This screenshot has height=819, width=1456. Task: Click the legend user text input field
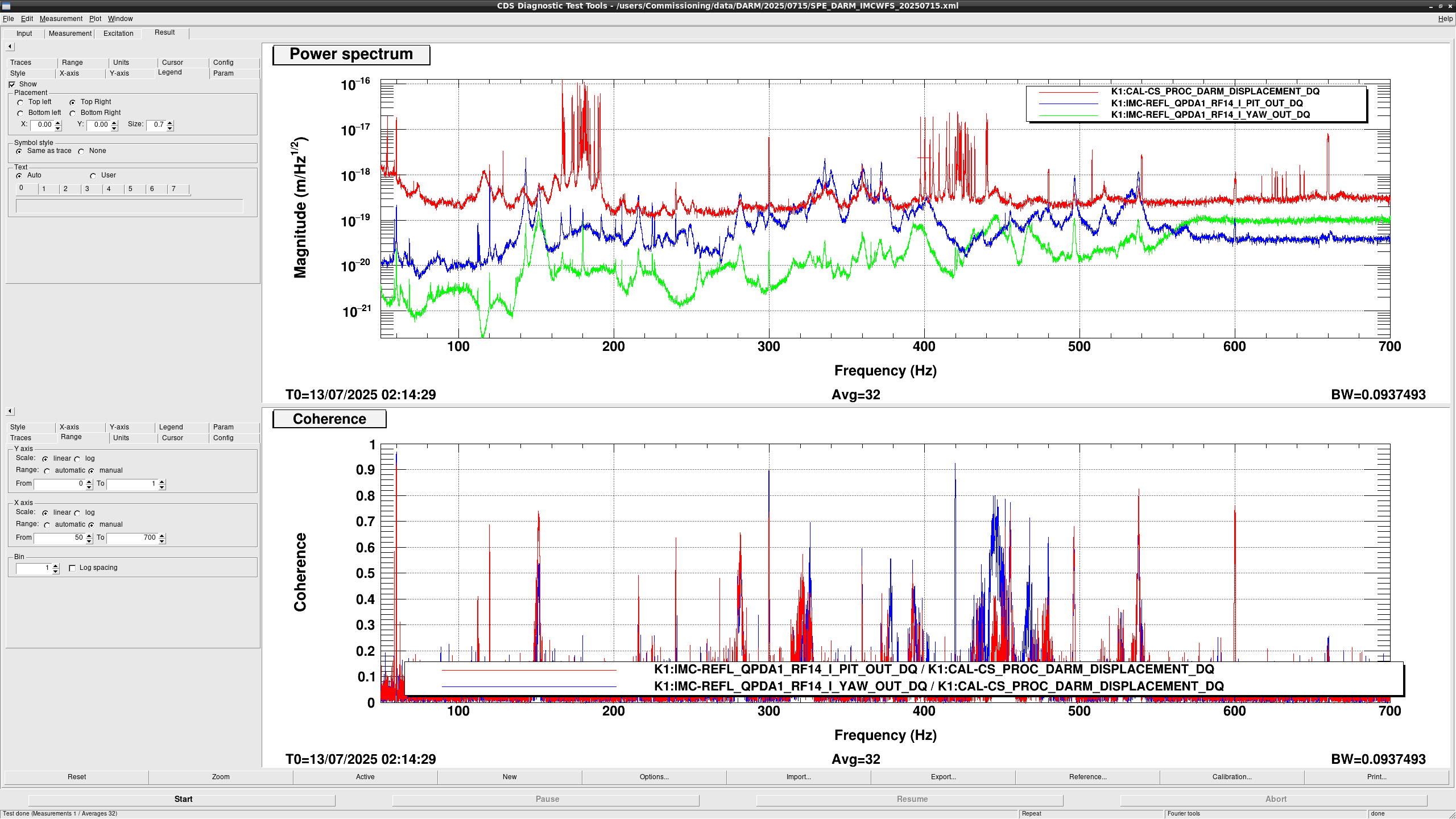click(130, 206)
